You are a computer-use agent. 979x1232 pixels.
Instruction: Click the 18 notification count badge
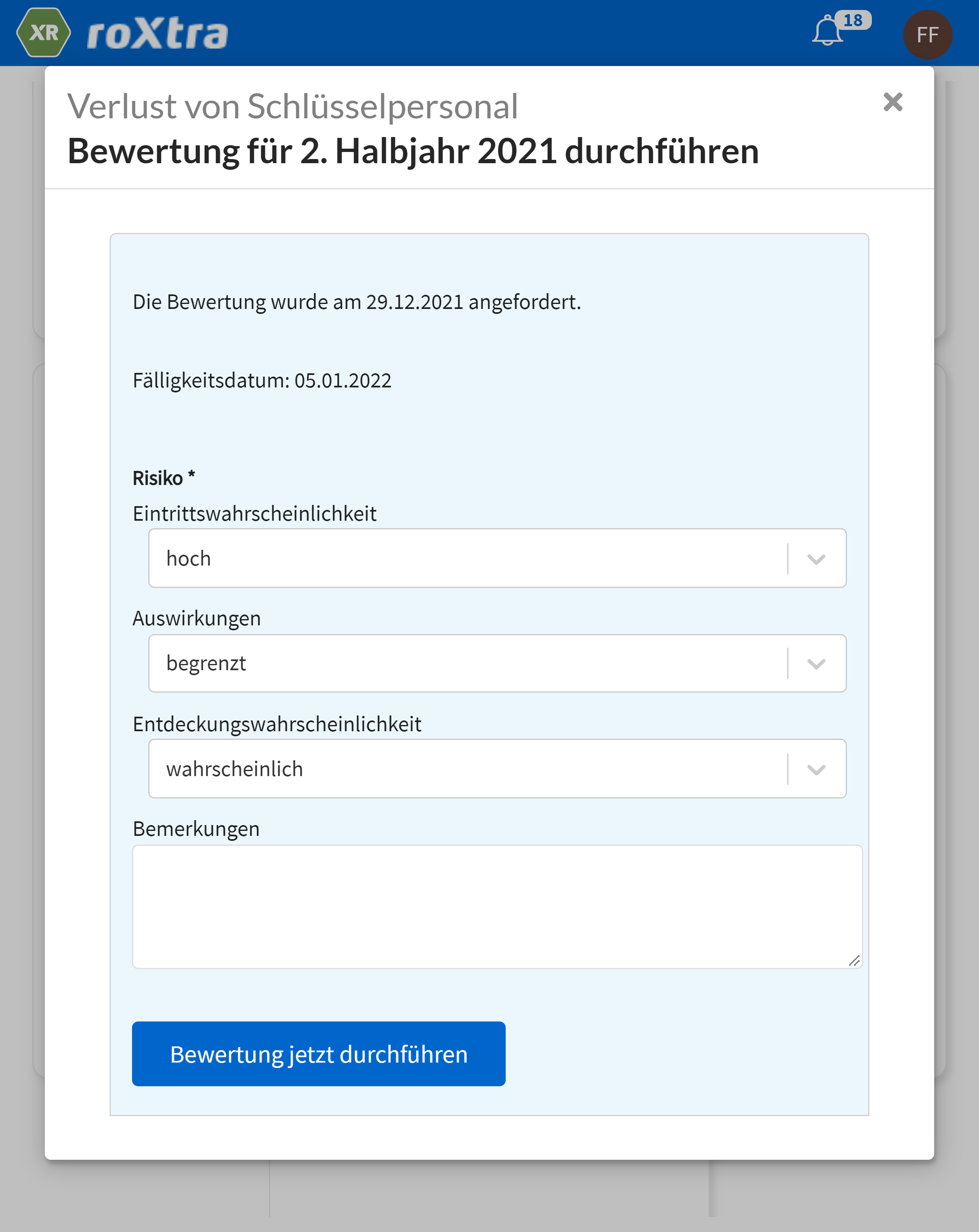(853, 20)
